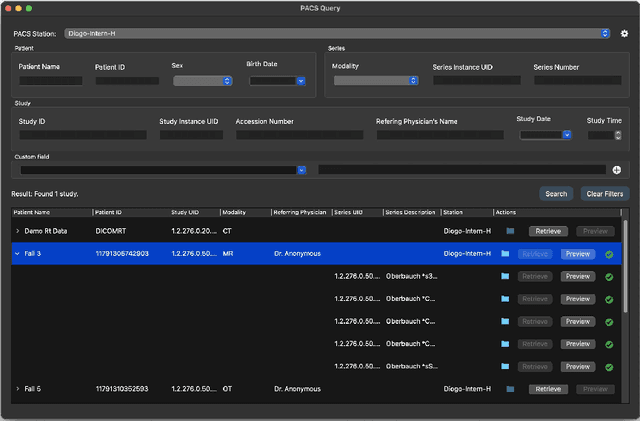Image resolution: width=640 pixels, height=421 pixels.
Task: Sort by Referring Physician column header
Action: pyautogui.click(x=301, y=212)
